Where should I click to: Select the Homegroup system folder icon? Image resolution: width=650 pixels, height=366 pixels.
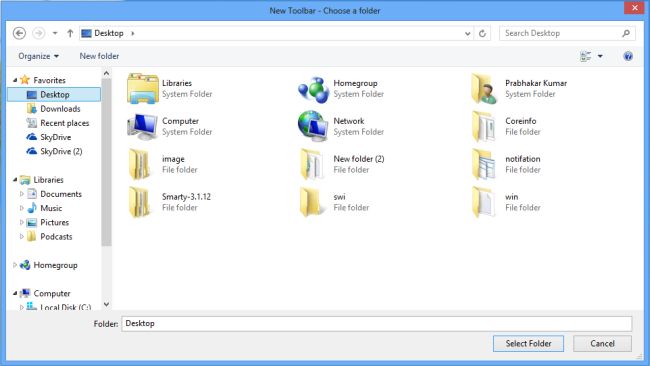[313, 89]
